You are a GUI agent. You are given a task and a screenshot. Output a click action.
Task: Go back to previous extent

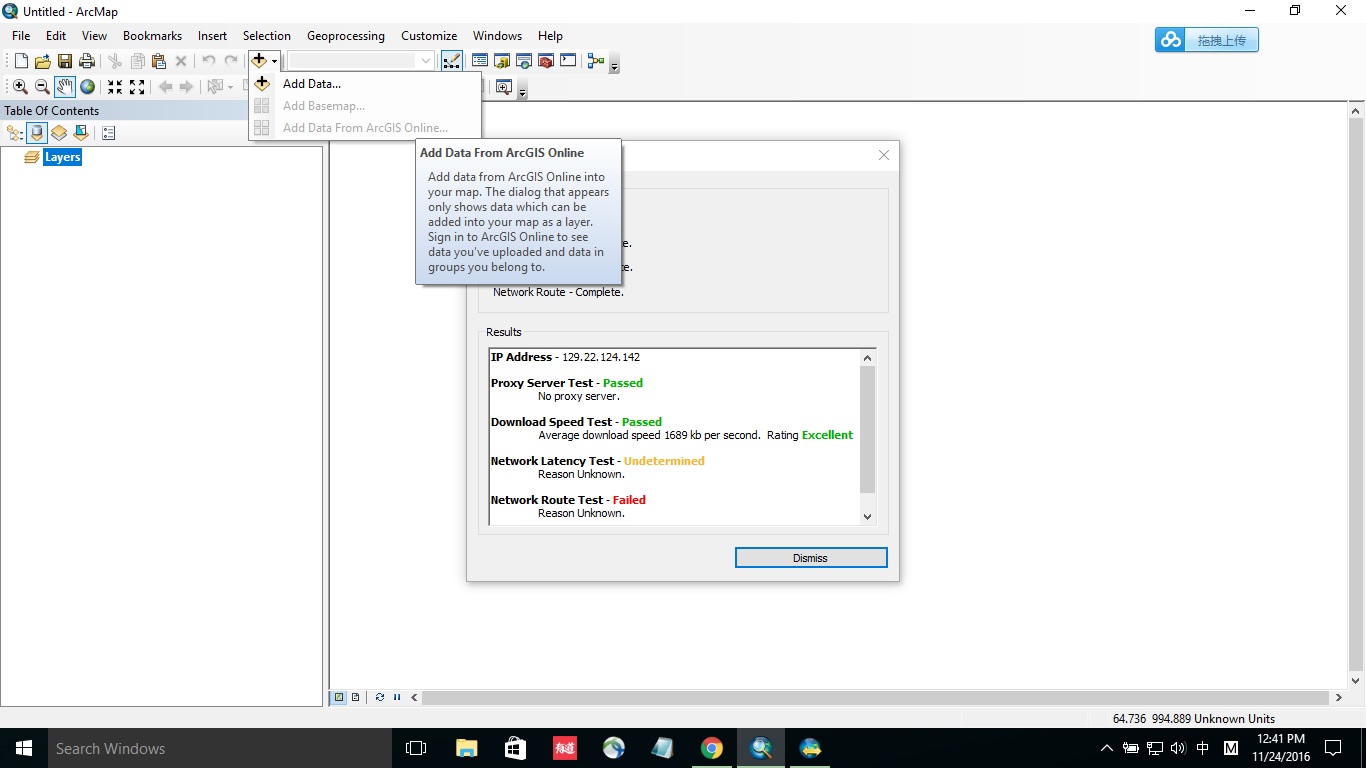(x=165, y=87)
